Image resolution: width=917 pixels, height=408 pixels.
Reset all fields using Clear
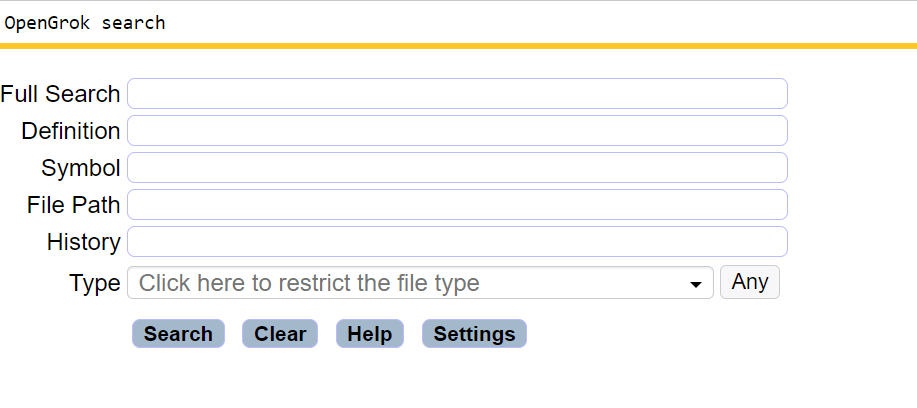(x=280, y=334)
